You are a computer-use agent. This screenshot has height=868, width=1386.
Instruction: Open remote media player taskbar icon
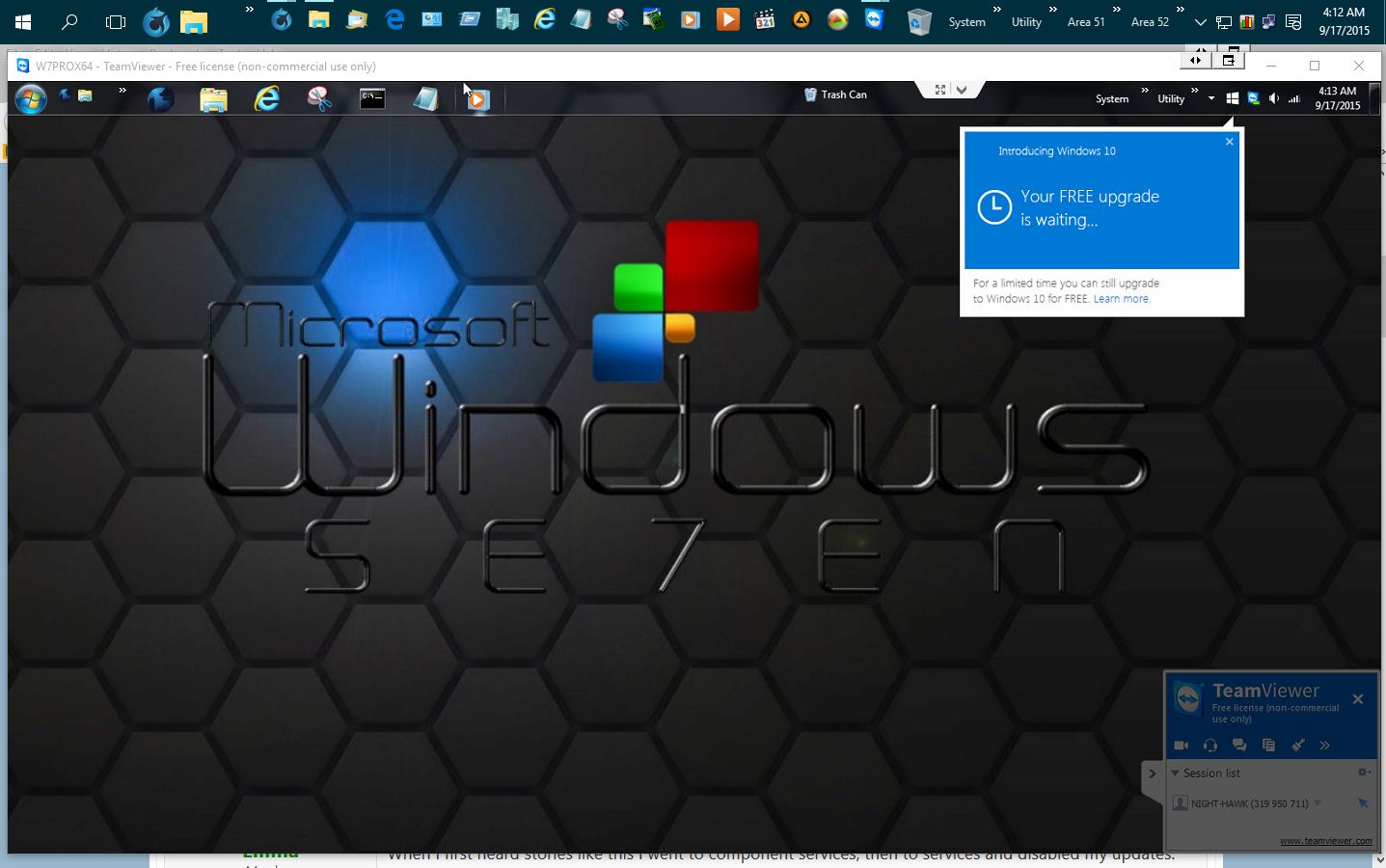[478, 99]
